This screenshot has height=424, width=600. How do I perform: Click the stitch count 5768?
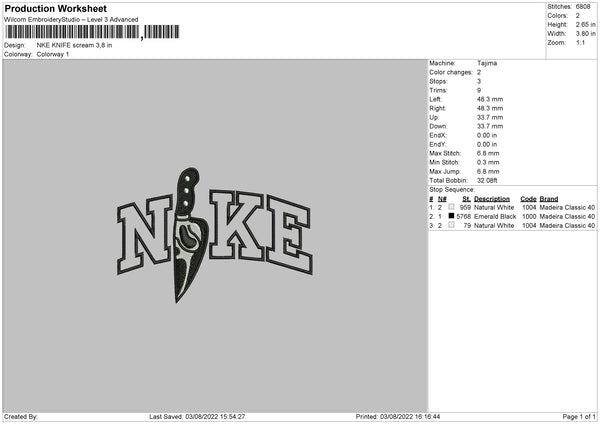[x=463, y=217]
